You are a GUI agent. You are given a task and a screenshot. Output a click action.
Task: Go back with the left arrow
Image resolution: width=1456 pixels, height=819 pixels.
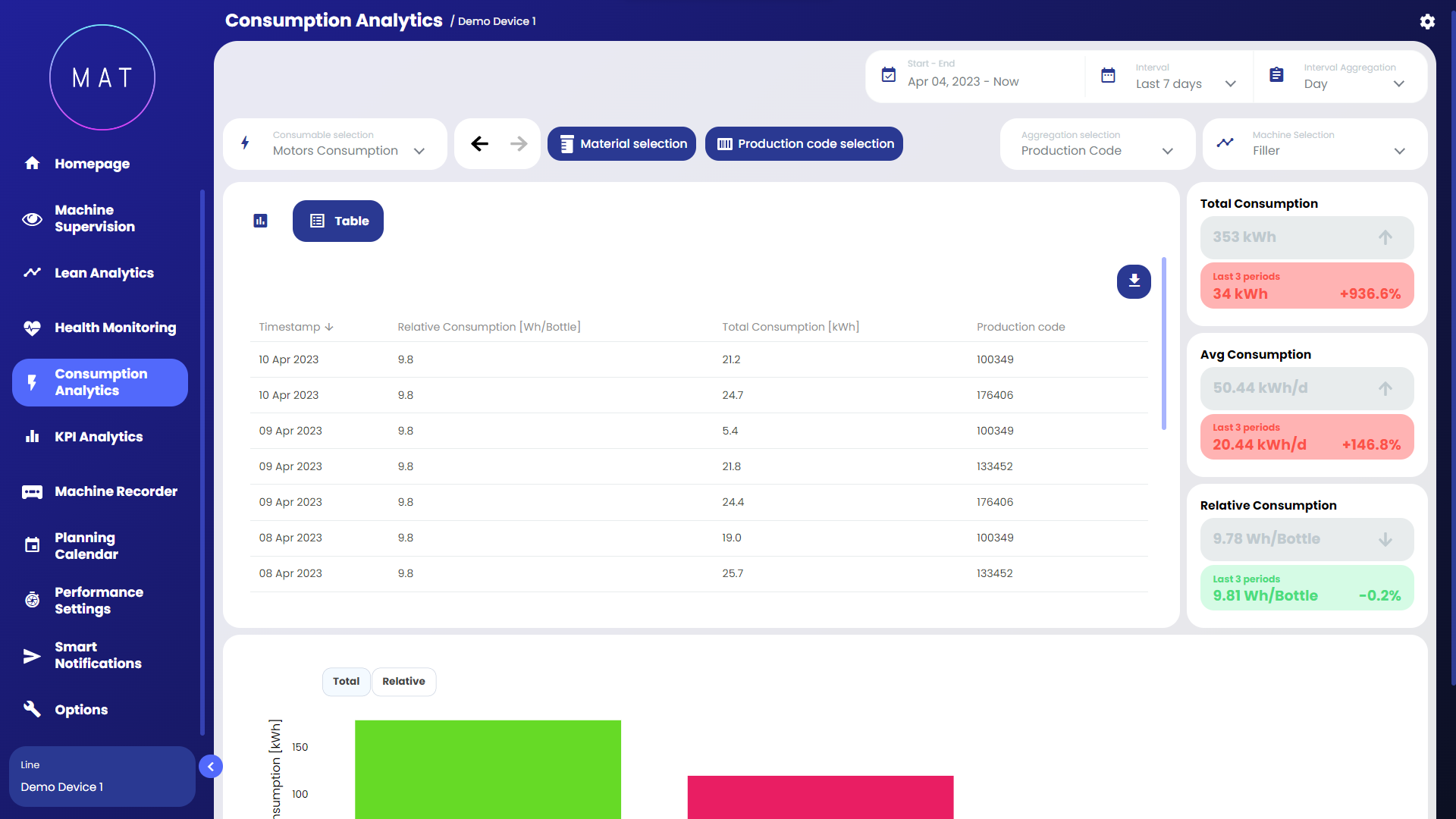click(479, 143)
